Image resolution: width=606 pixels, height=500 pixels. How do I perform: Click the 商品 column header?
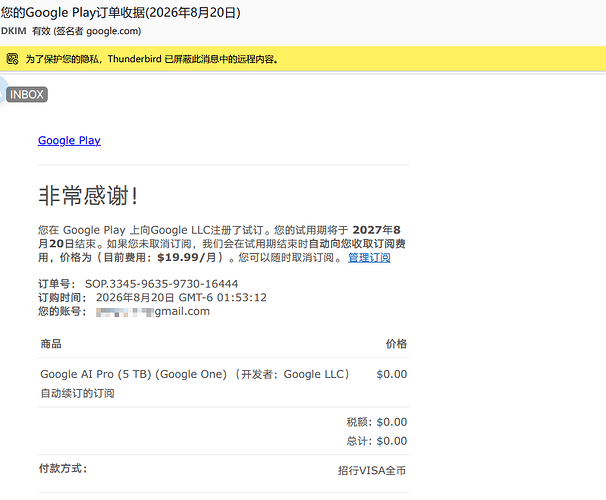(51, 344)
